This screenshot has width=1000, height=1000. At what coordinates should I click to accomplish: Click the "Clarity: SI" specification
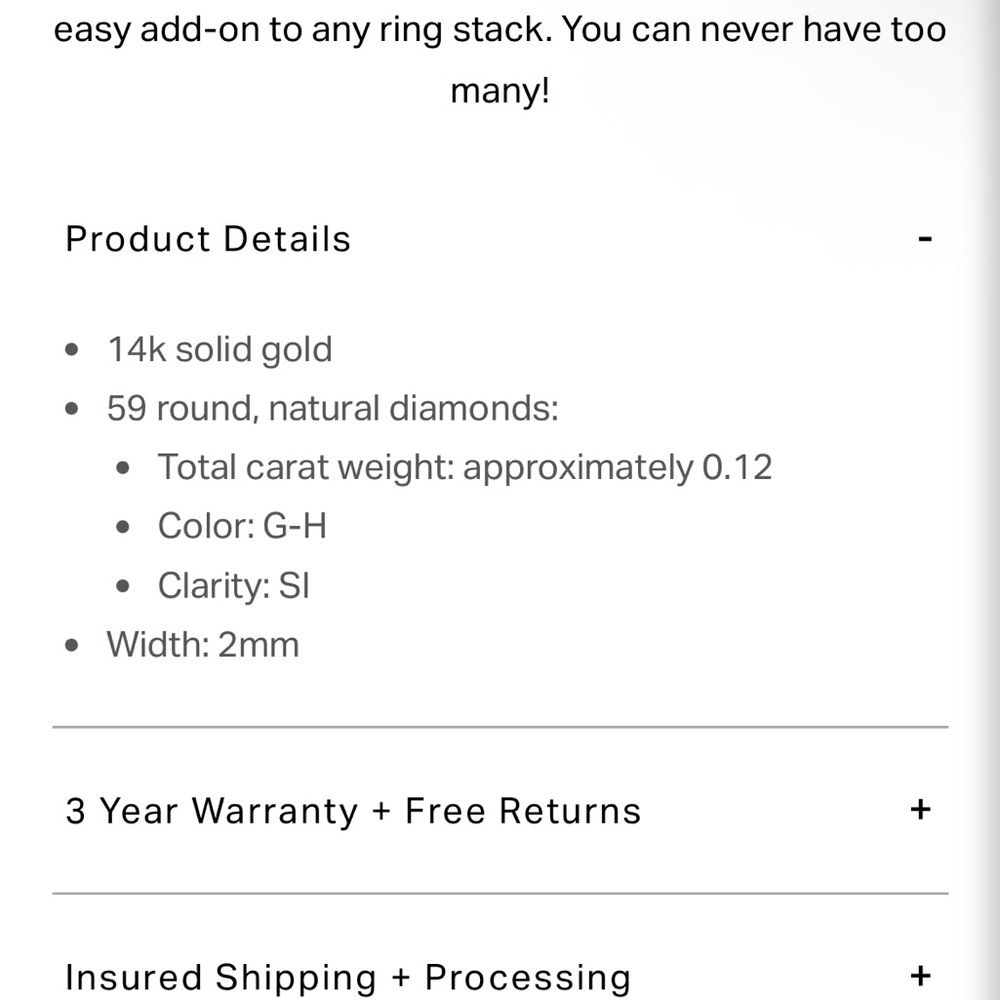pyautogui.click(x=234, y=586)
